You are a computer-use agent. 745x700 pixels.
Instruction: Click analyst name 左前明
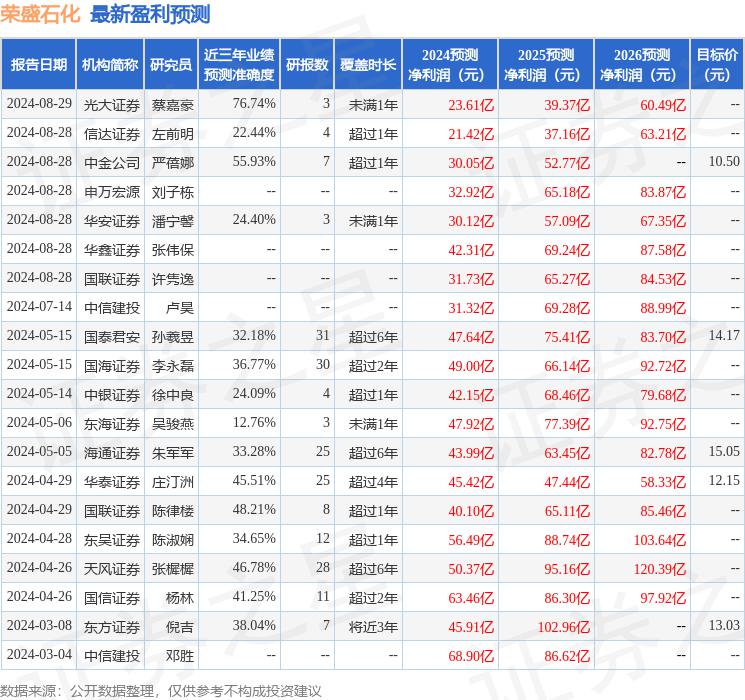173,134
